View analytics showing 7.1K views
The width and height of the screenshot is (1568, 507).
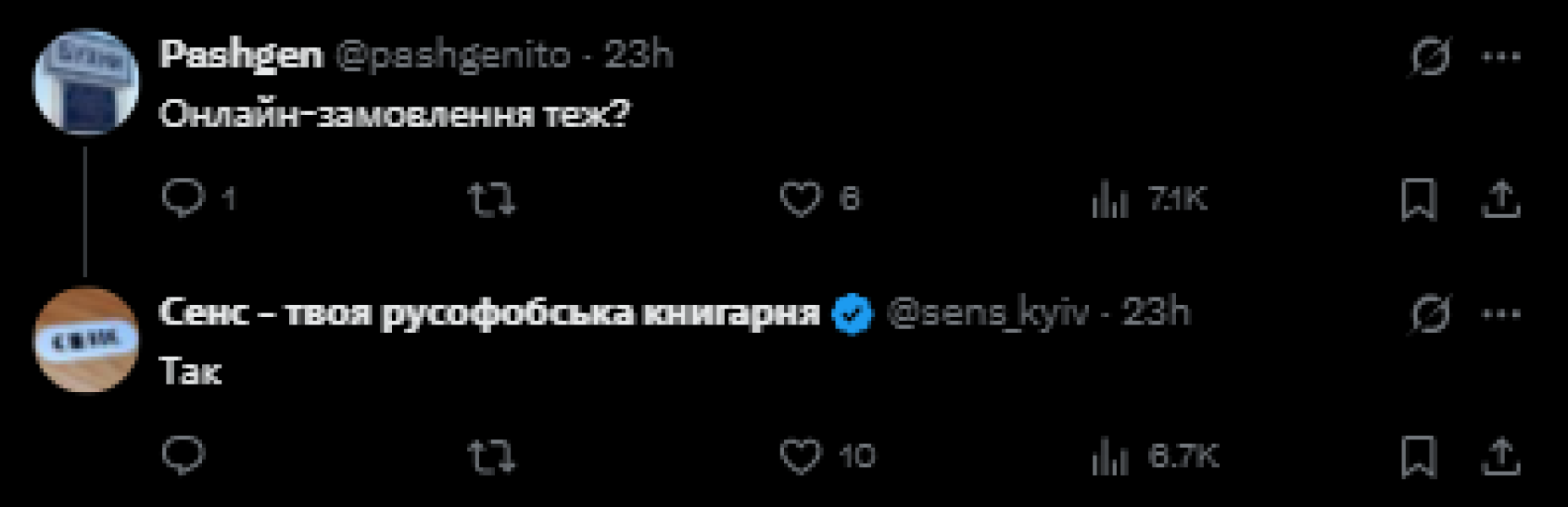[x=1110, y=200]
